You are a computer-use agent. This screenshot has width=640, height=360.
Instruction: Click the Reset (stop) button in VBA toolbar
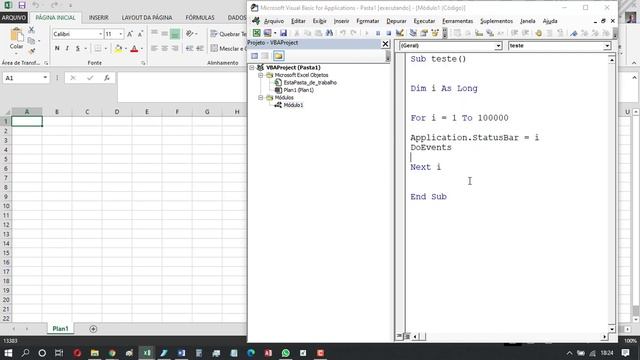[x=389, y=33]
